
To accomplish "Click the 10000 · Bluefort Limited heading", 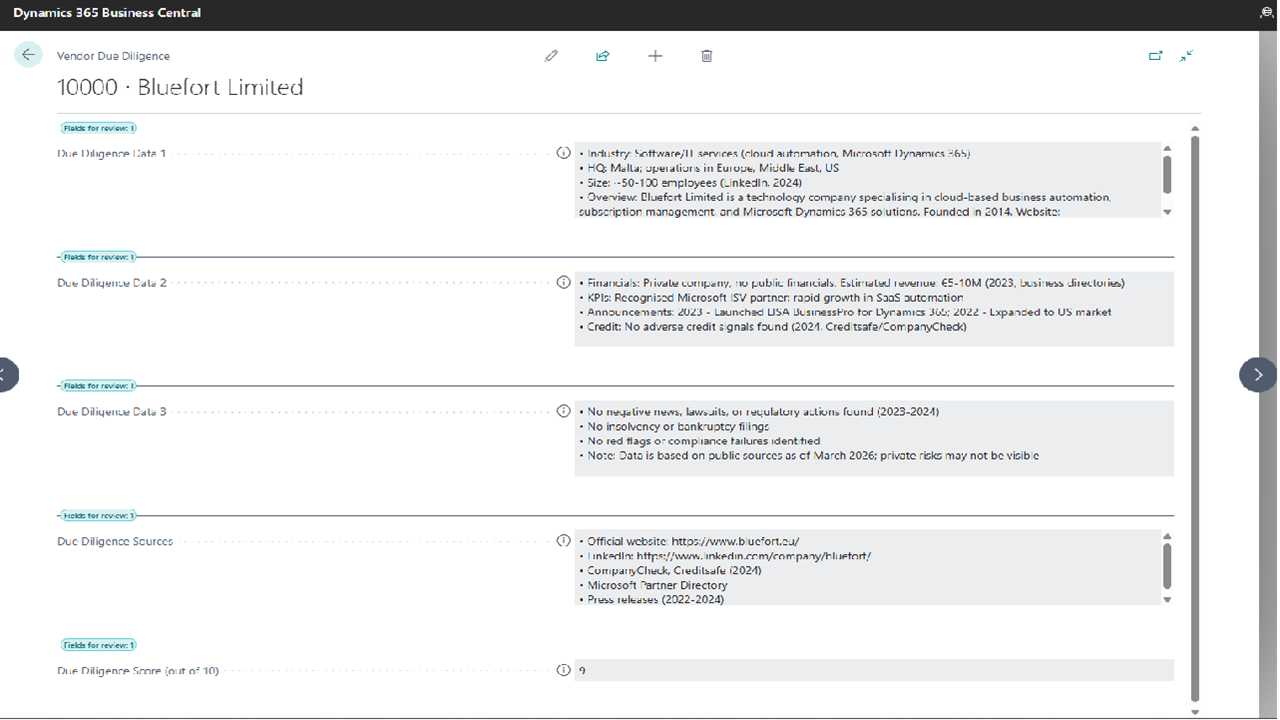I will click(180, 87).
